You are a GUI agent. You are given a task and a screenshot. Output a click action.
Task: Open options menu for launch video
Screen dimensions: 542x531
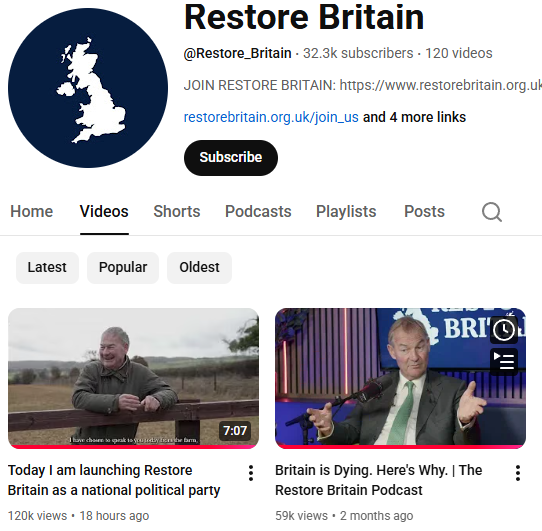(x=251, y=473)
